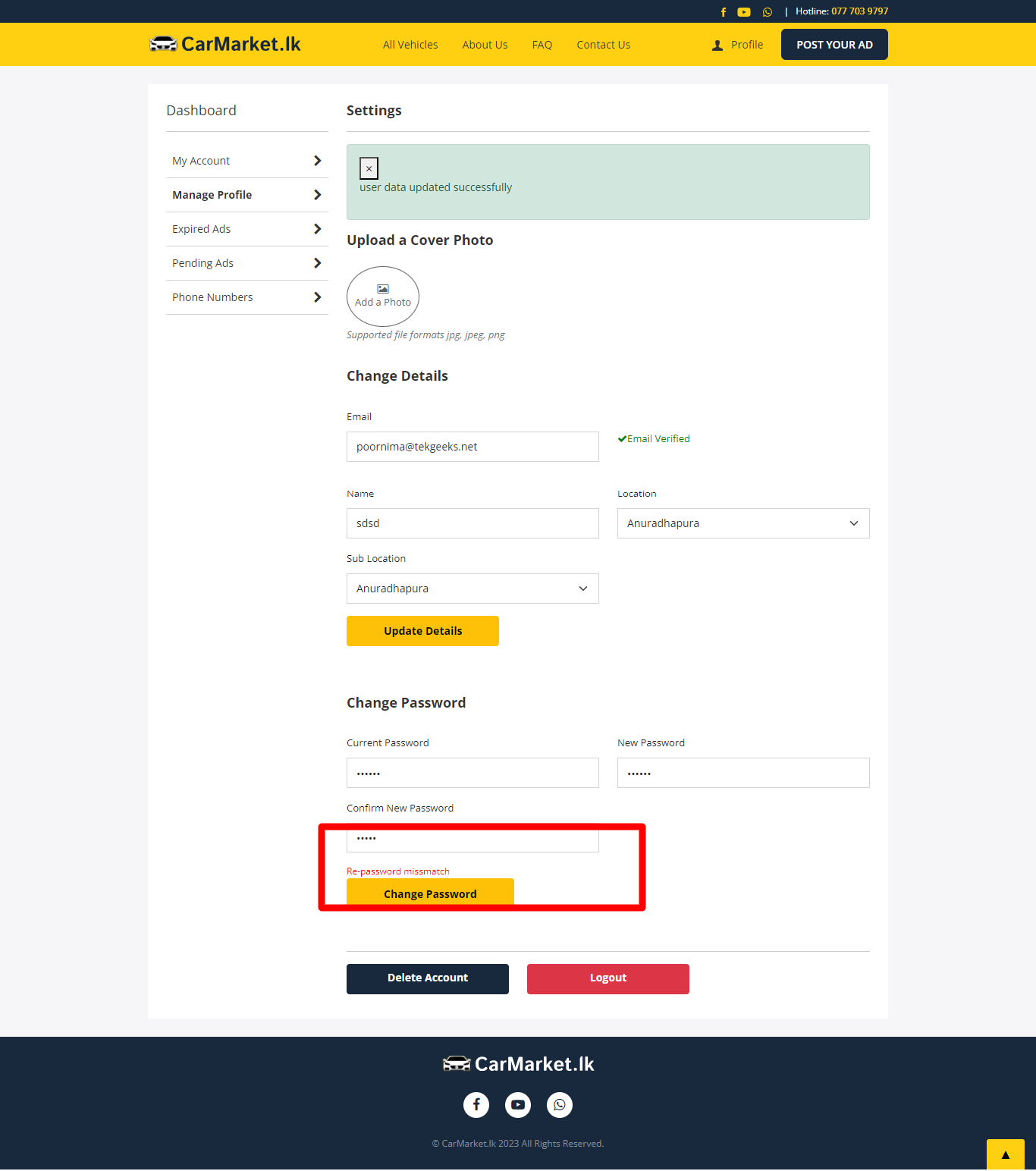Go to Expired Ads section

[246, 229]
